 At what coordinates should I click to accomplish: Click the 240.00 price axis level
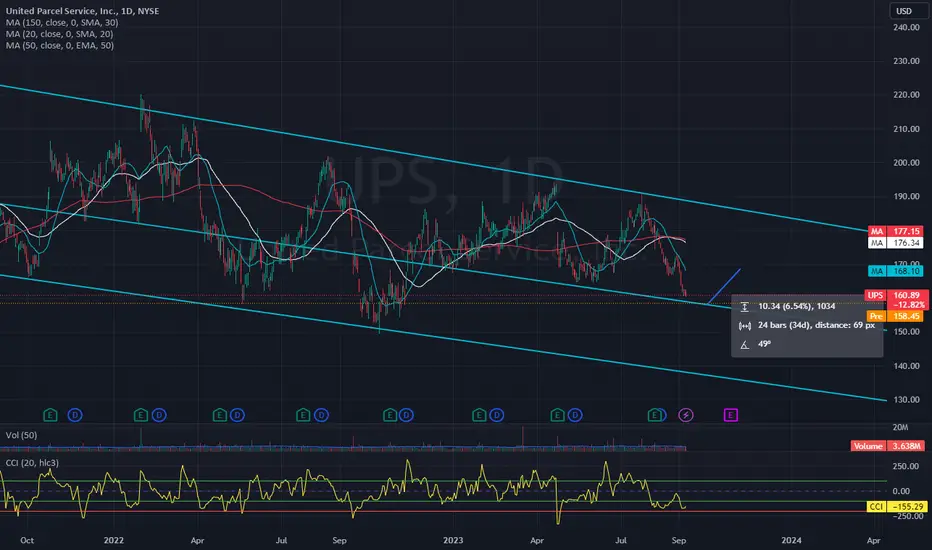tap(906, 27)
